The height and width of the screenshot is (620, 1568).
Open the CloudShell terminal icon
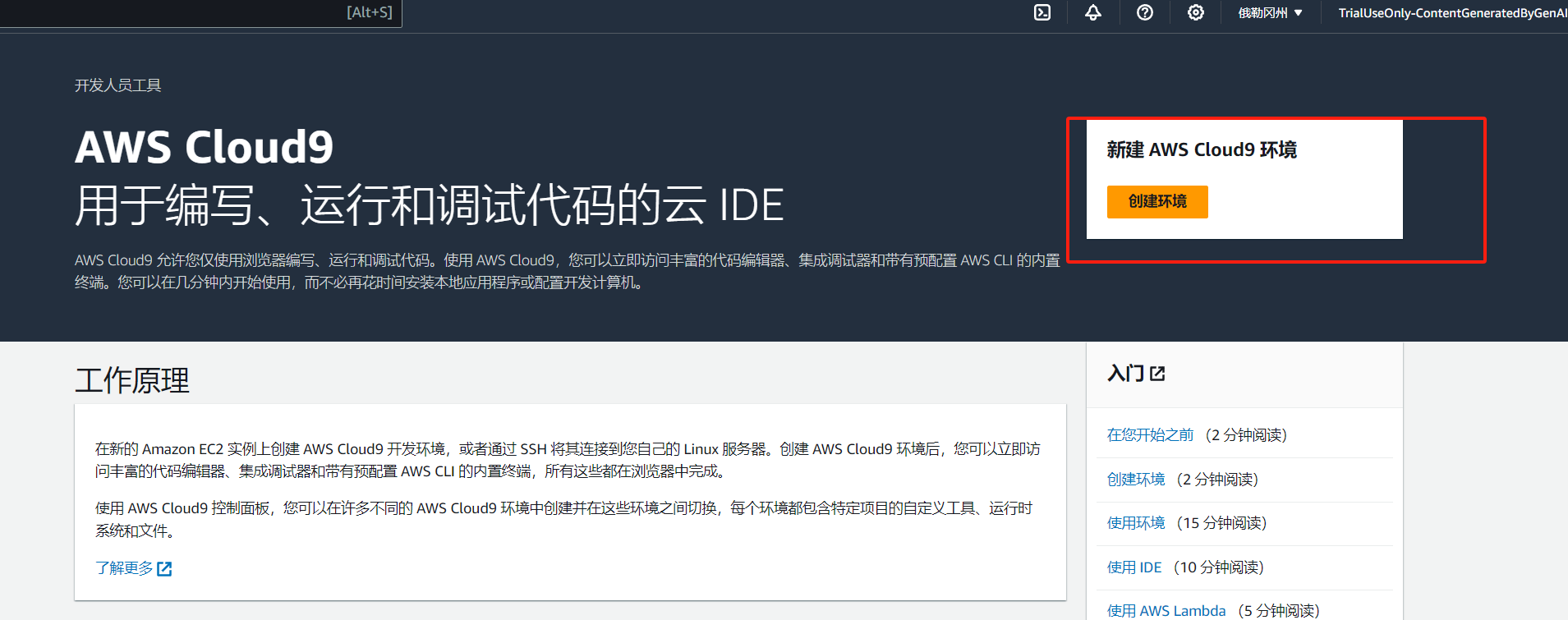tap(1042, 12)
